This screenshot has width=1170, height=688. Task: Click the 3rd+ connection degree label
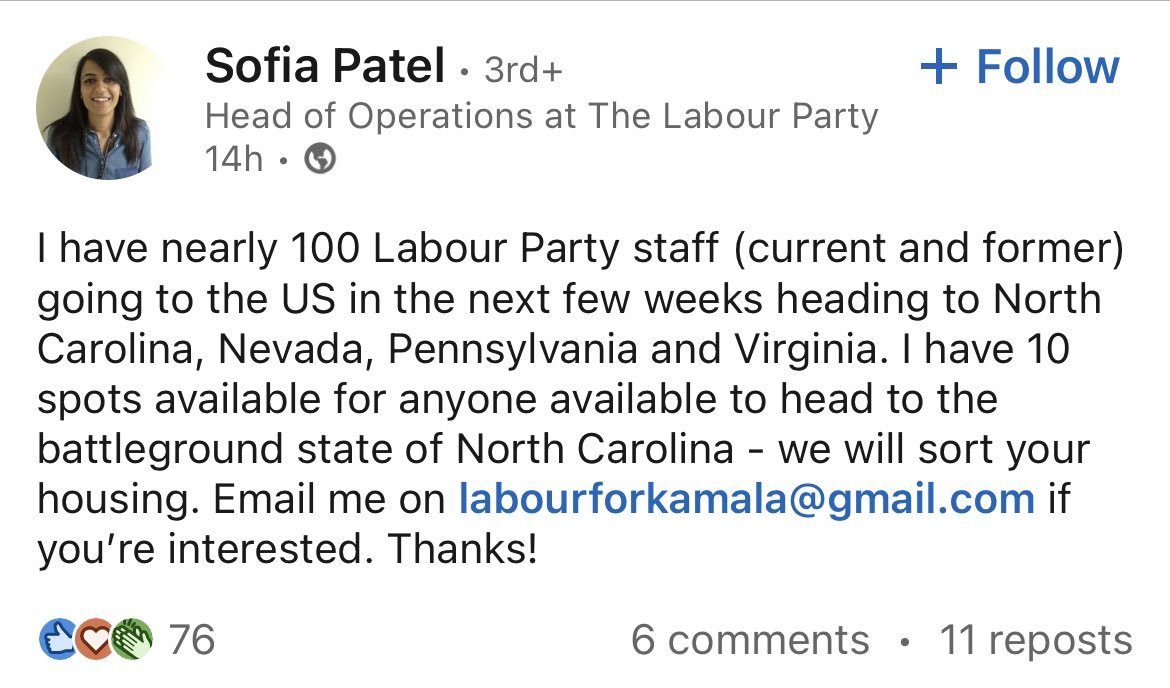coord(522,70)
